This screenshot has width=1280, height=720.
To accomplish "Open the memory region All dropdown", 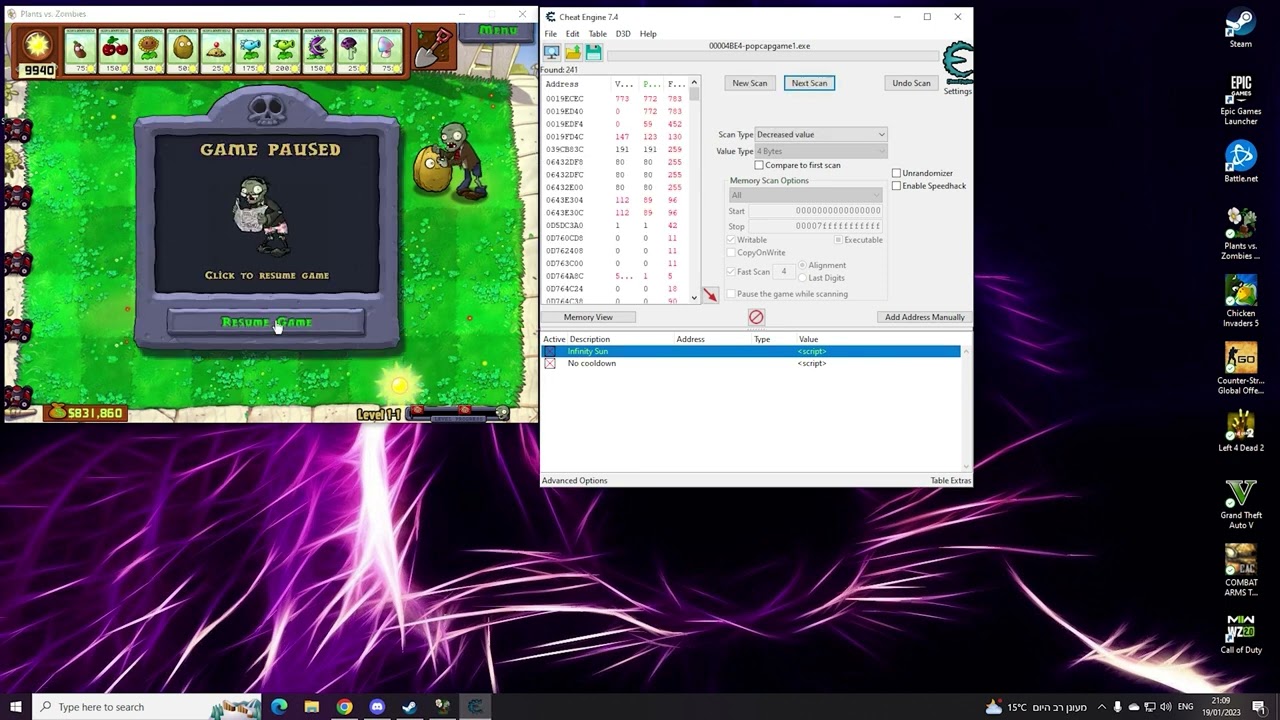I will (x=805, y=195).
